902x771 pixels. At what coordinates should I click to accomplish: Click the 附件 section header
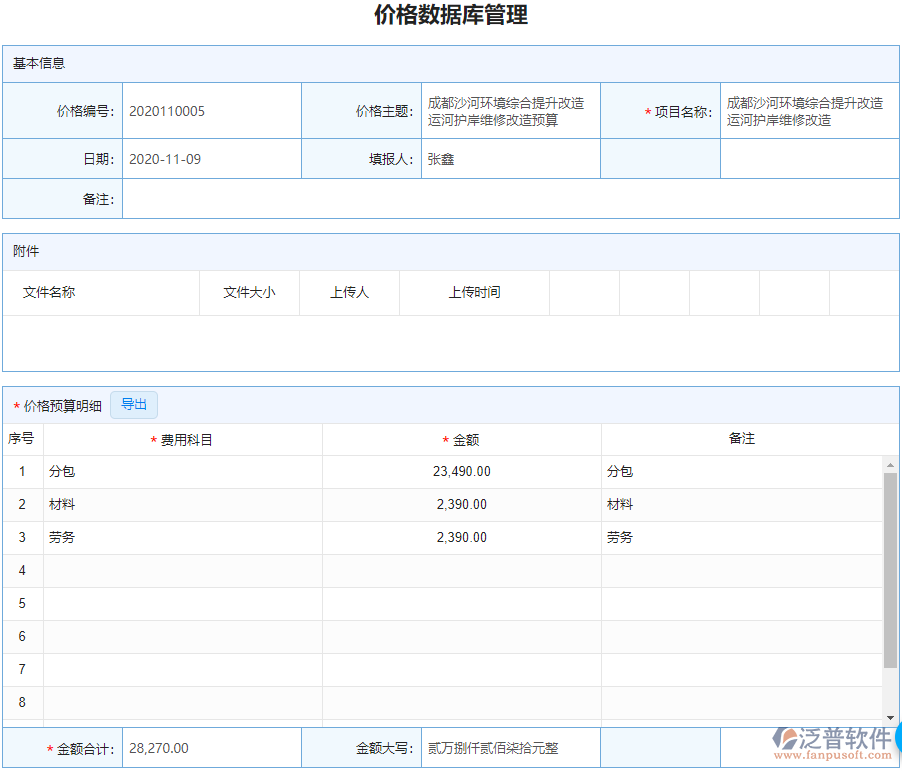(x=22, y=251)
